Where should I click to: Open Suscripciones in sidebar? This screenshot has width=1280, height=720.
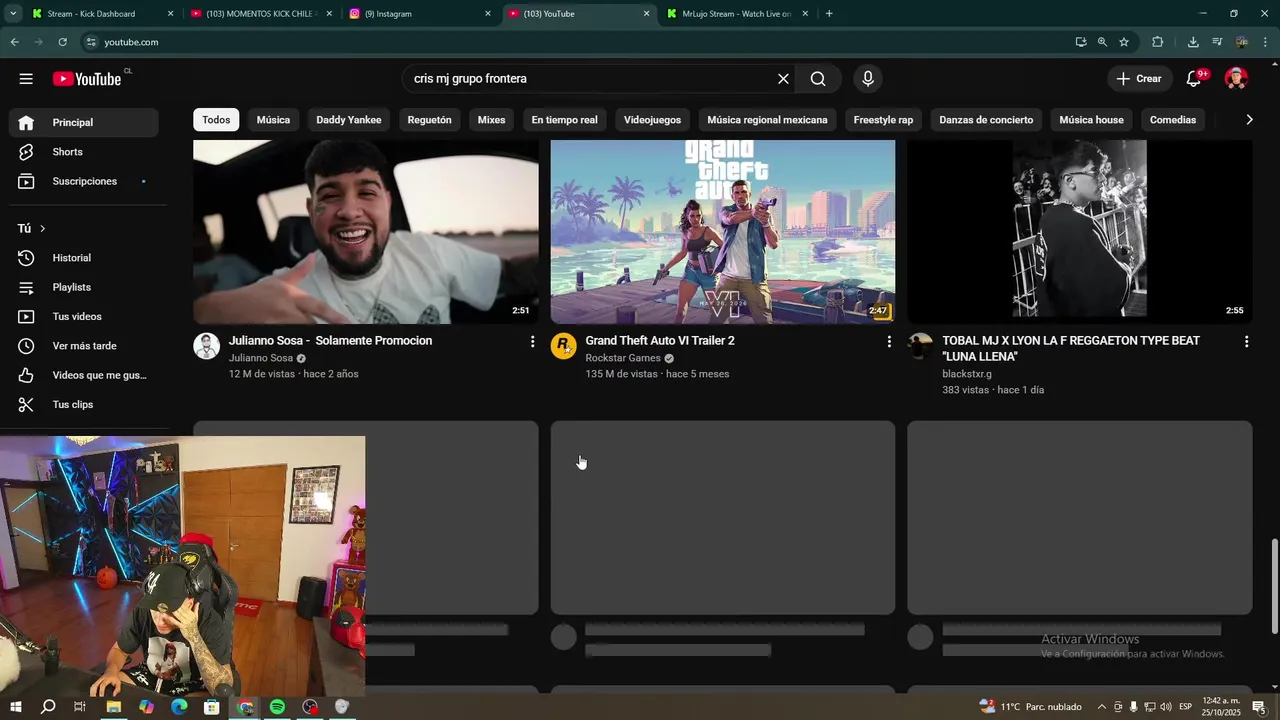click(x=84, y=181)
